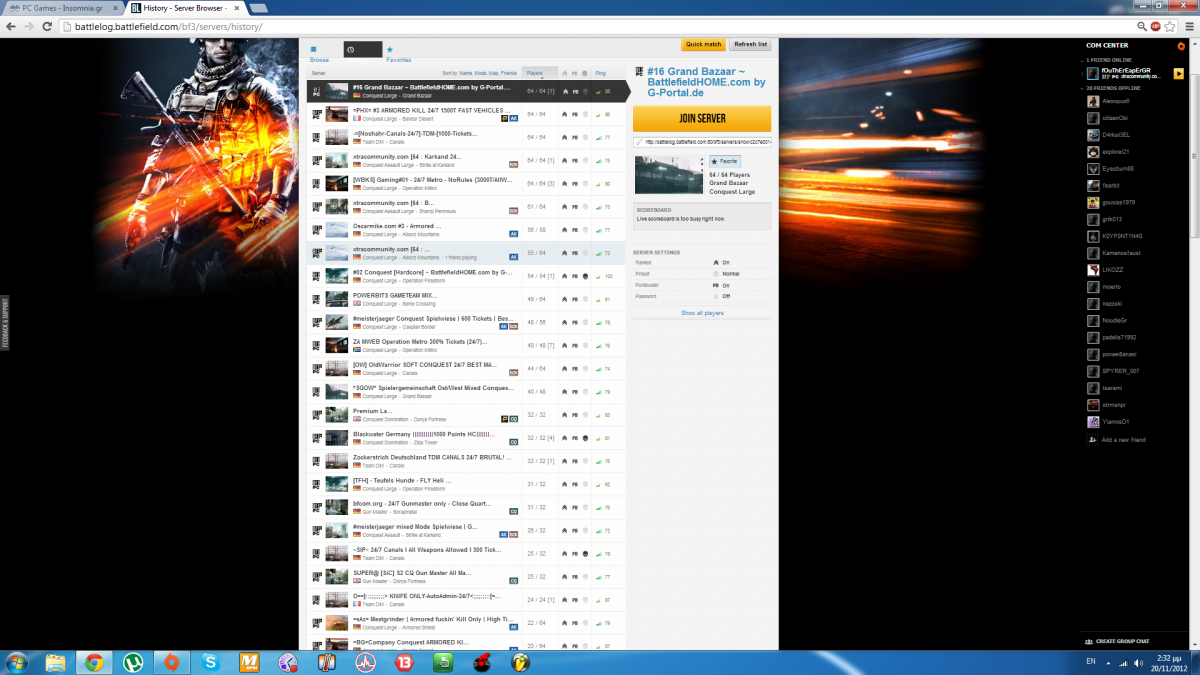
Task: Select the =PHX= #3 ARMORED KILL server row
Action: coord(468,114)
